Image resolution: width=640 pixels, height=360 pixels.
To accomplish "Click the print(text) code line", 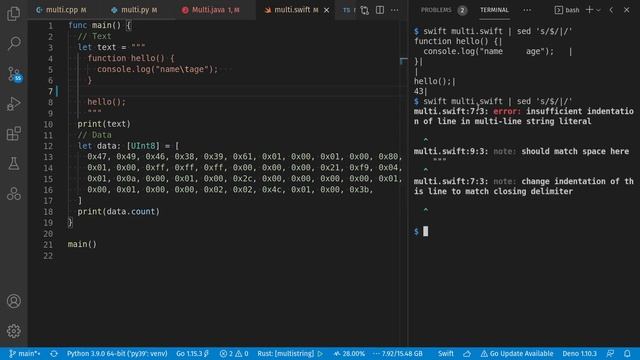I will tap(104, 124).
